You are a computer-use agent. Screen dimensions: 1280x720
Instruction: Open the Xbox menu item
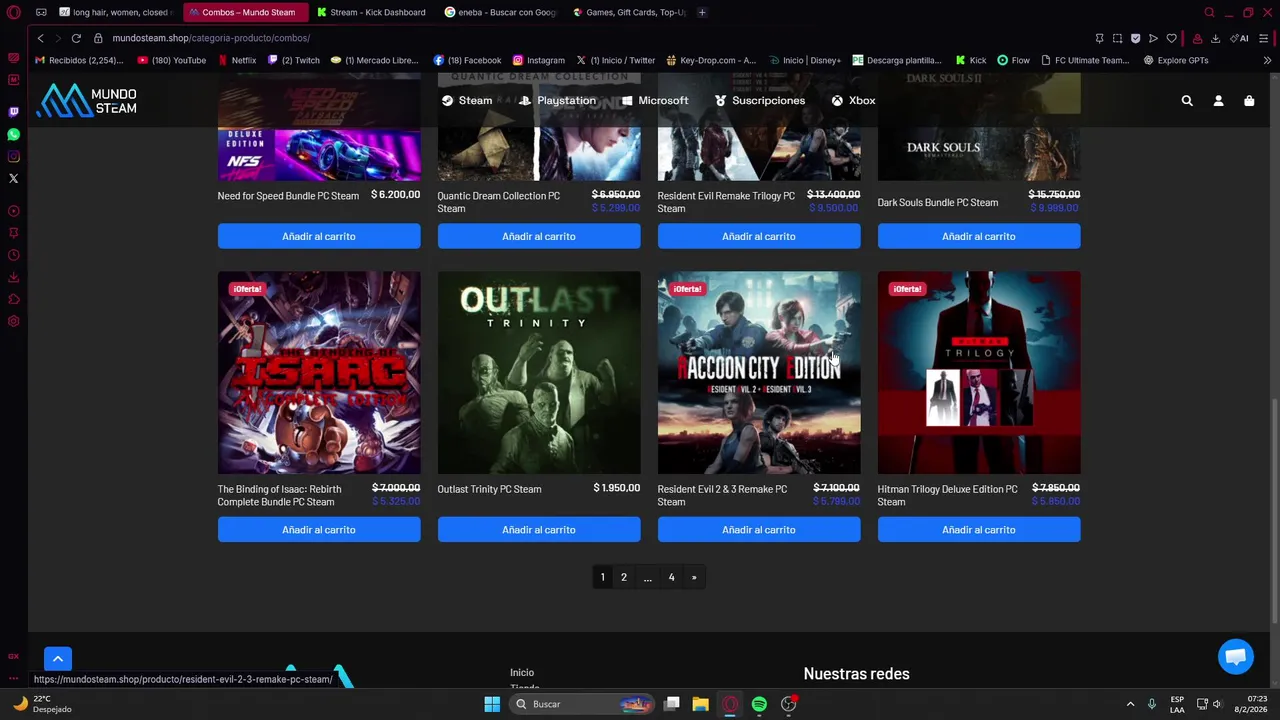coord(853,101)
